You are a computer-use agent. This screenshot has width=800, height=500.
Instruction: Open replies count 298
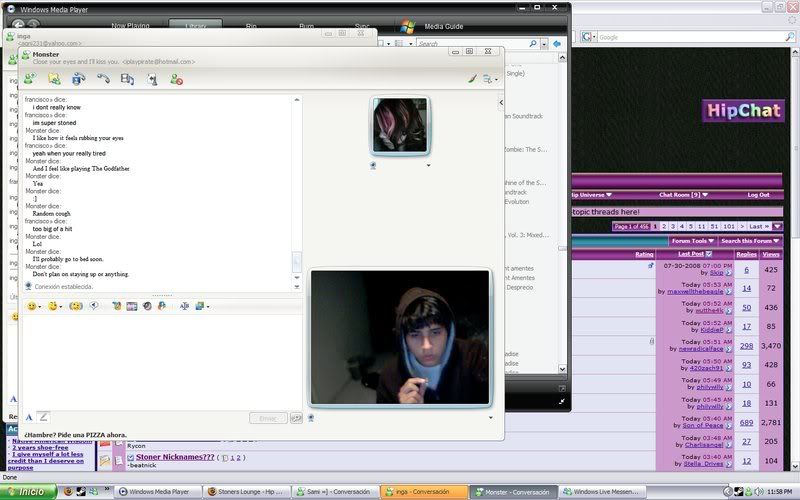pyautogui.click(x=746, y=346)
